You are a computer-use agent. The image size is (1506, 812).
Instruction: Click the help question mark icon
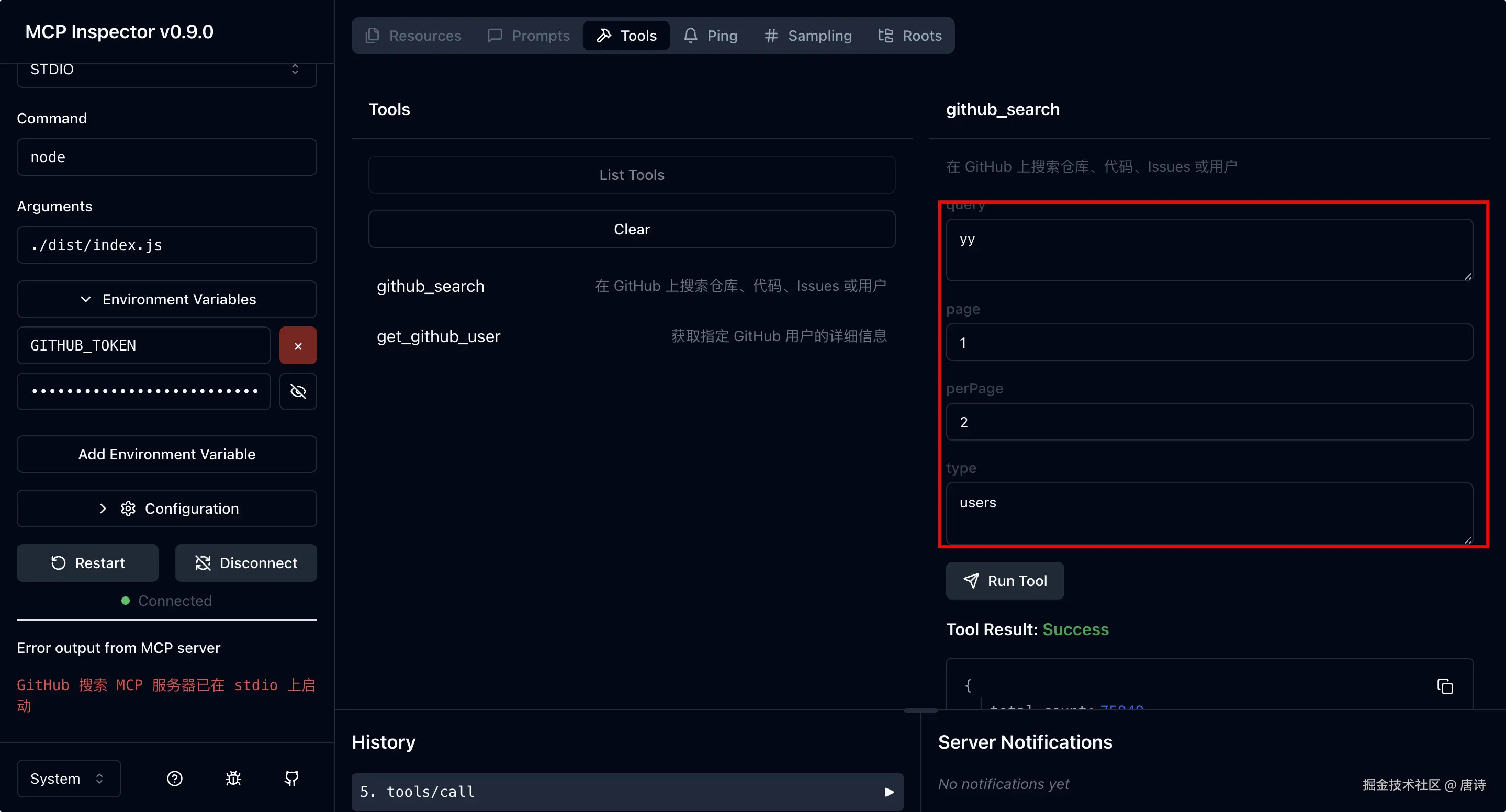(x=174, y=778)
